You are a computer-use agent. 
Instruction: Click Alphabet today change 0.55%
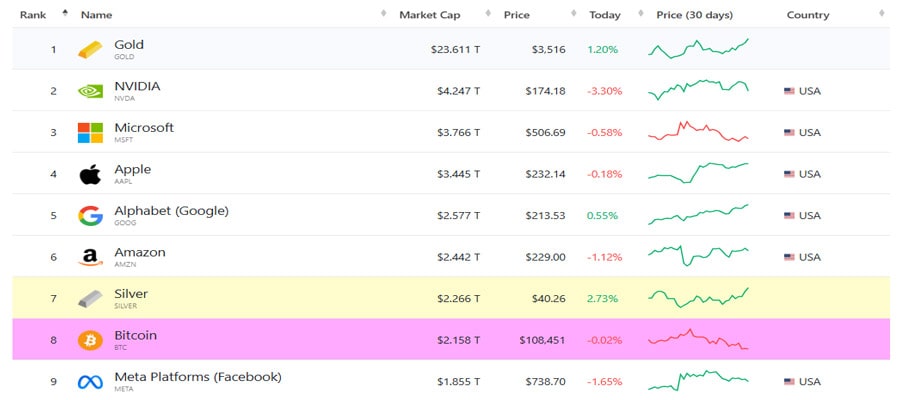click(602, 216)
